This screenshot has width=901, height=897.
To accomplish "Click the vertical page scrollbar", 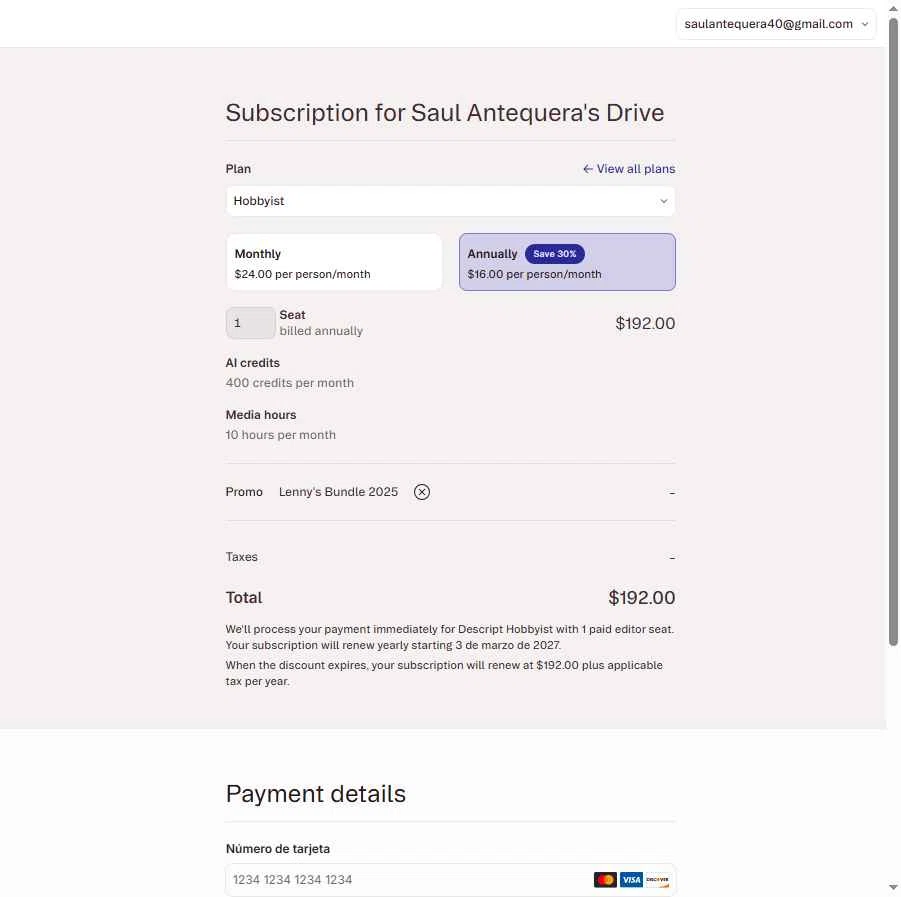I will [893, 330].
